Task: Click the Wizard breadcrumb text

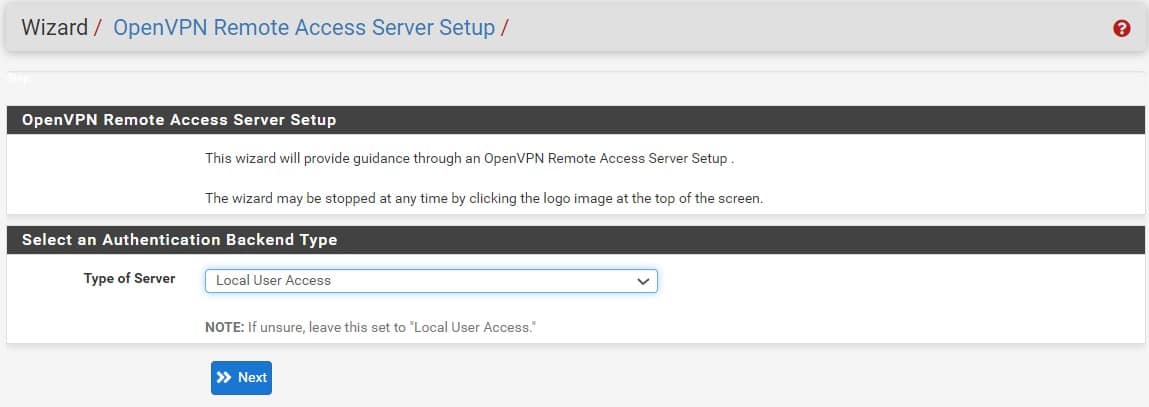Action: click(54, 28)
